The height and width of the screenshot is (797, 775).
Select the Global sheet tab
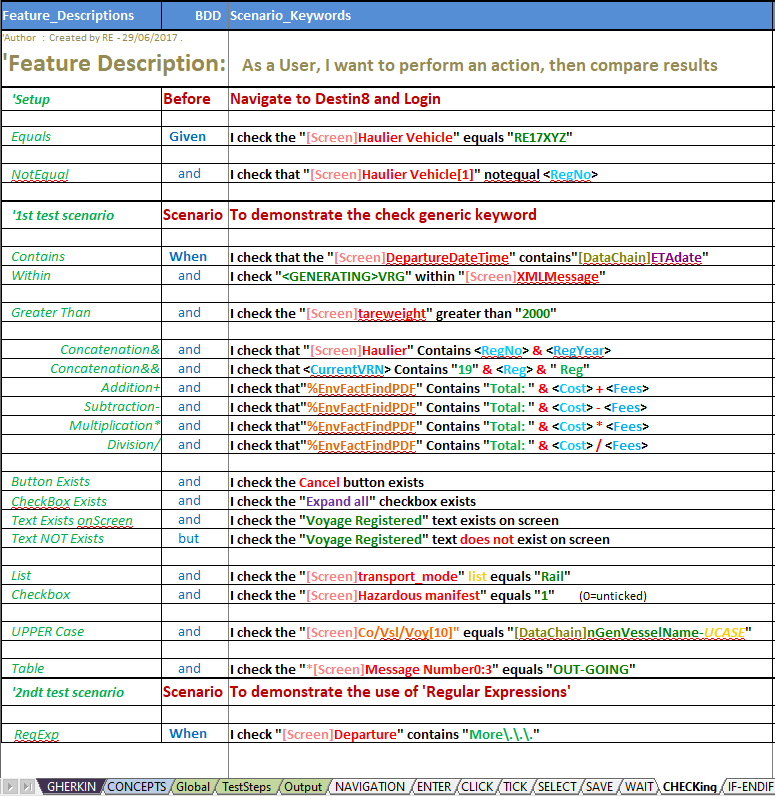[x=193, y=787]
